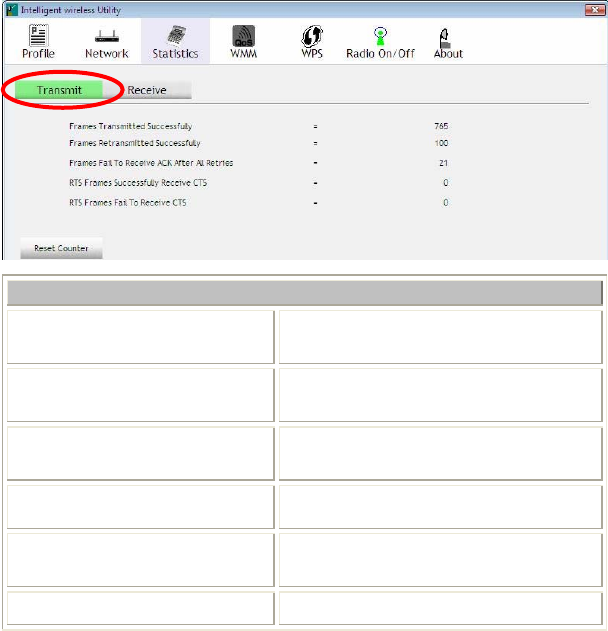The image size is (608, 631).
Task: Open the About icon
Action: (445, 38)
